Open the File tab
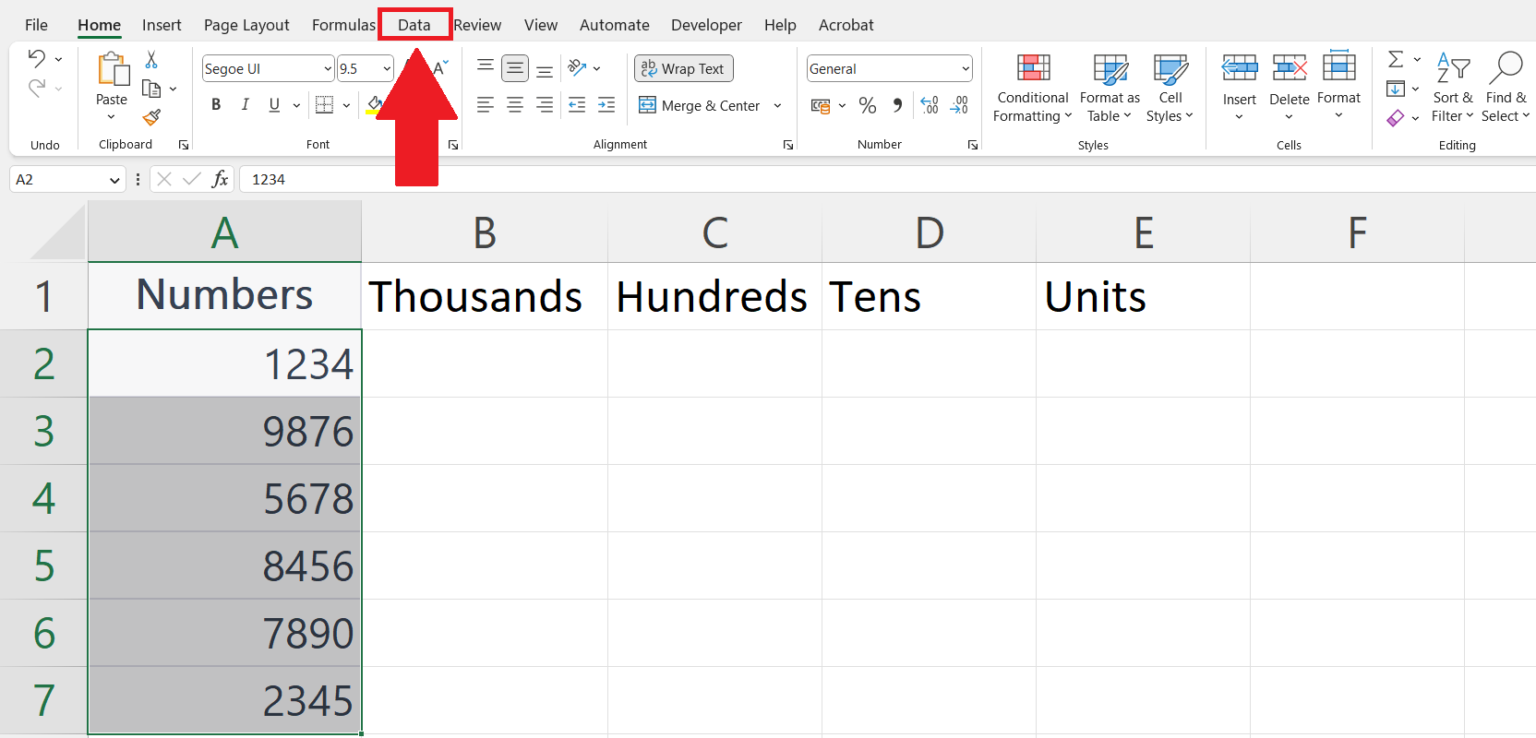This screenshot has height=738, width=1536. click(x=36, y=25)
